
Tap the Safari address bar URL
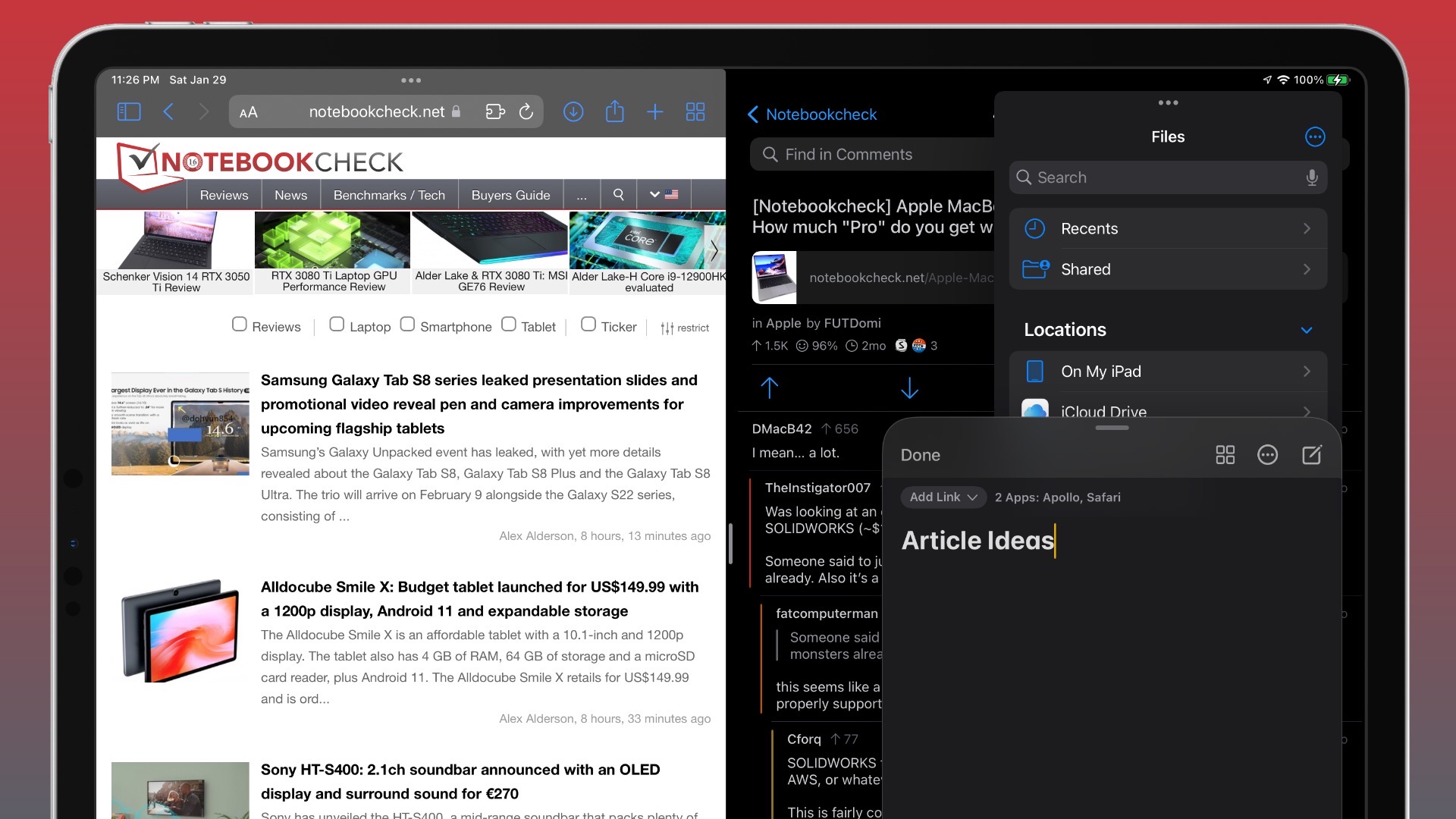tap(377, 112)
